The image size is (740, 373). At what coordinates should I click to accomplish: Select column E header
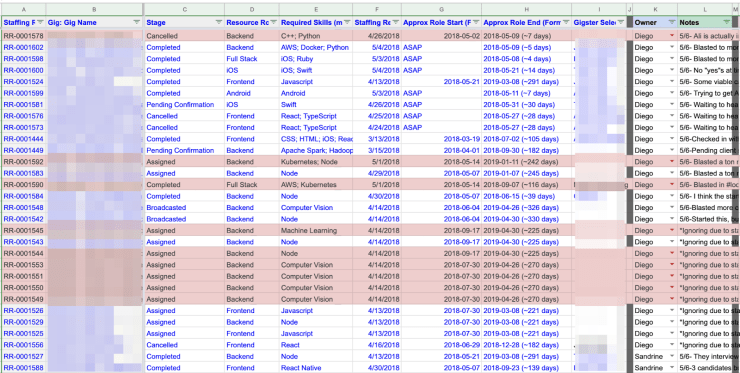click(x=316, y=9)
